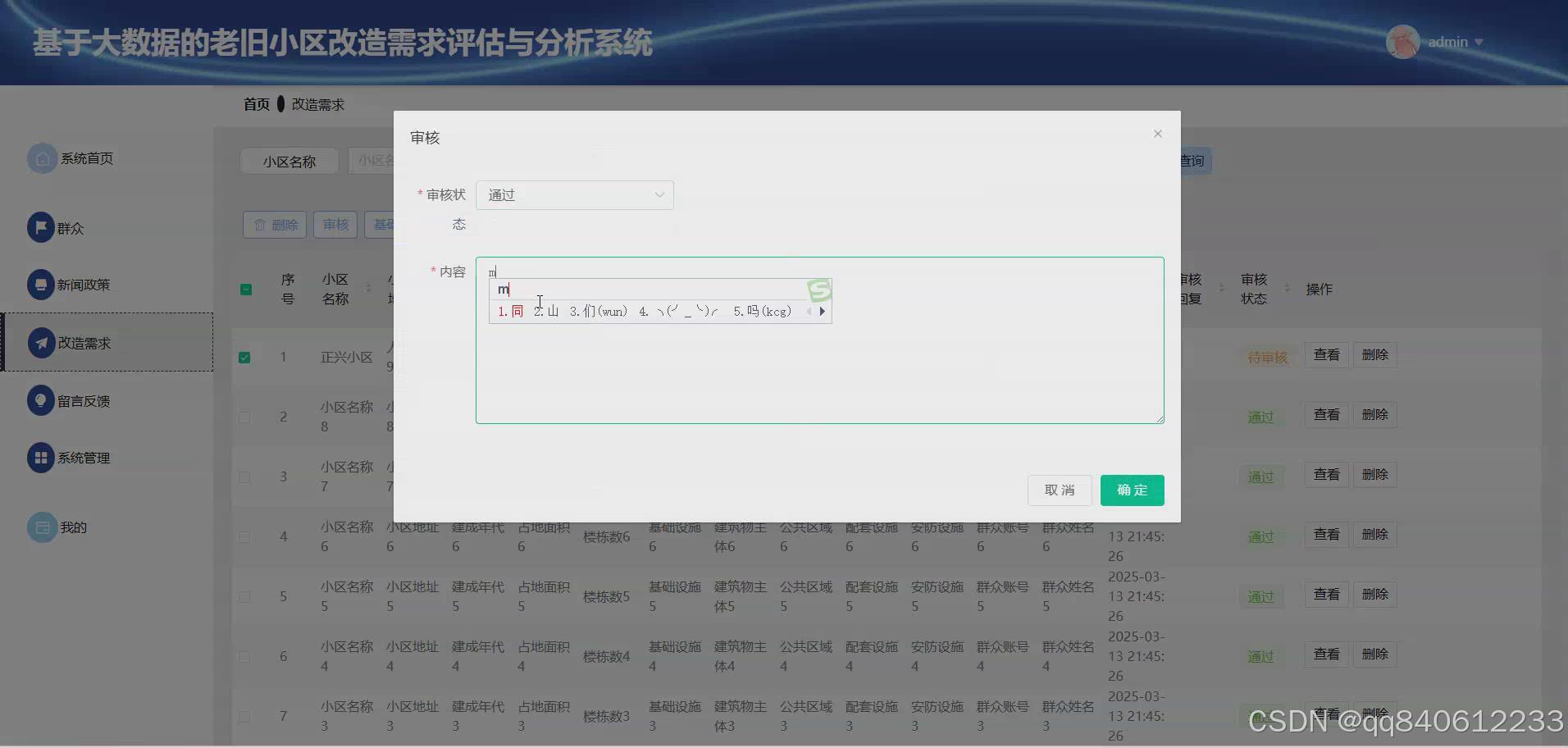The height and width of the screenshot is (748, 1568).
Task: Click the 通过 status tag in row 2
Action: [1261, 417]
